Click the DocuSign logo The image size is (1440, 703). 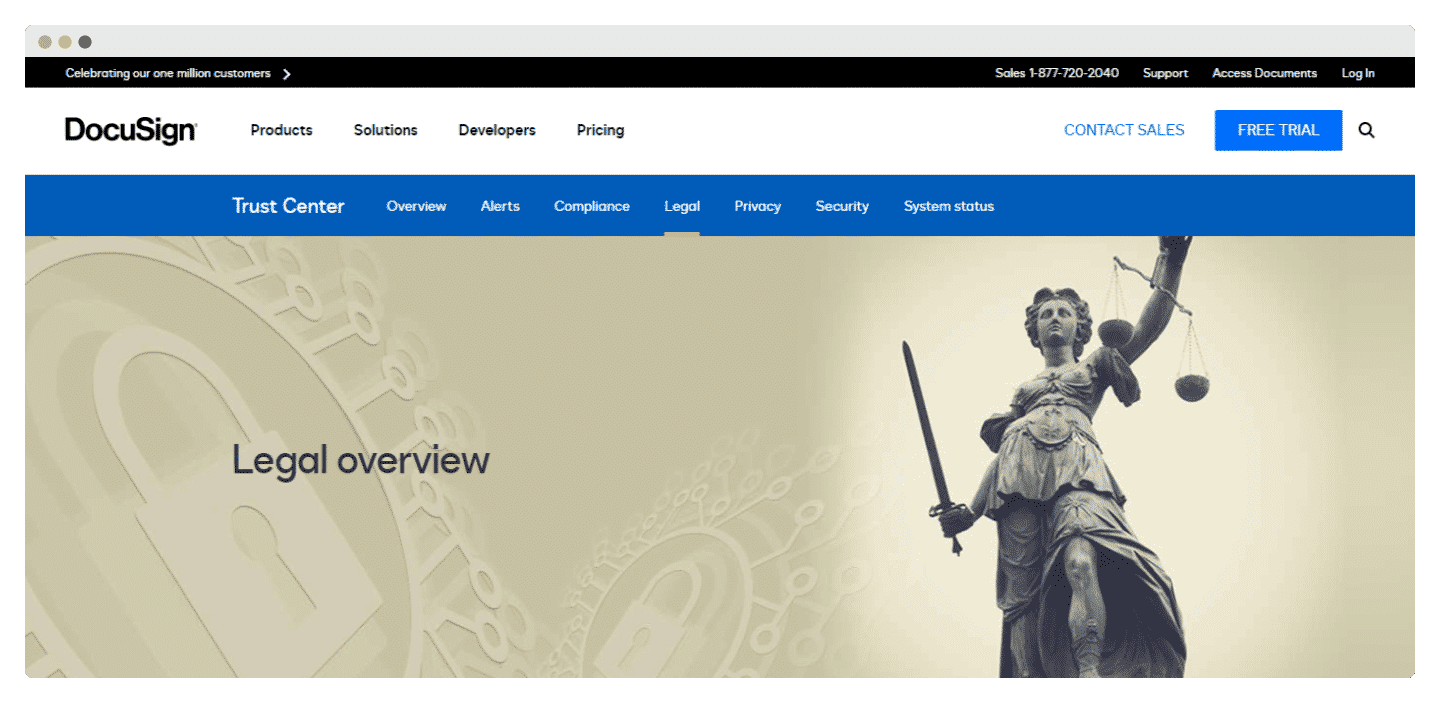(x=131, y=131)
